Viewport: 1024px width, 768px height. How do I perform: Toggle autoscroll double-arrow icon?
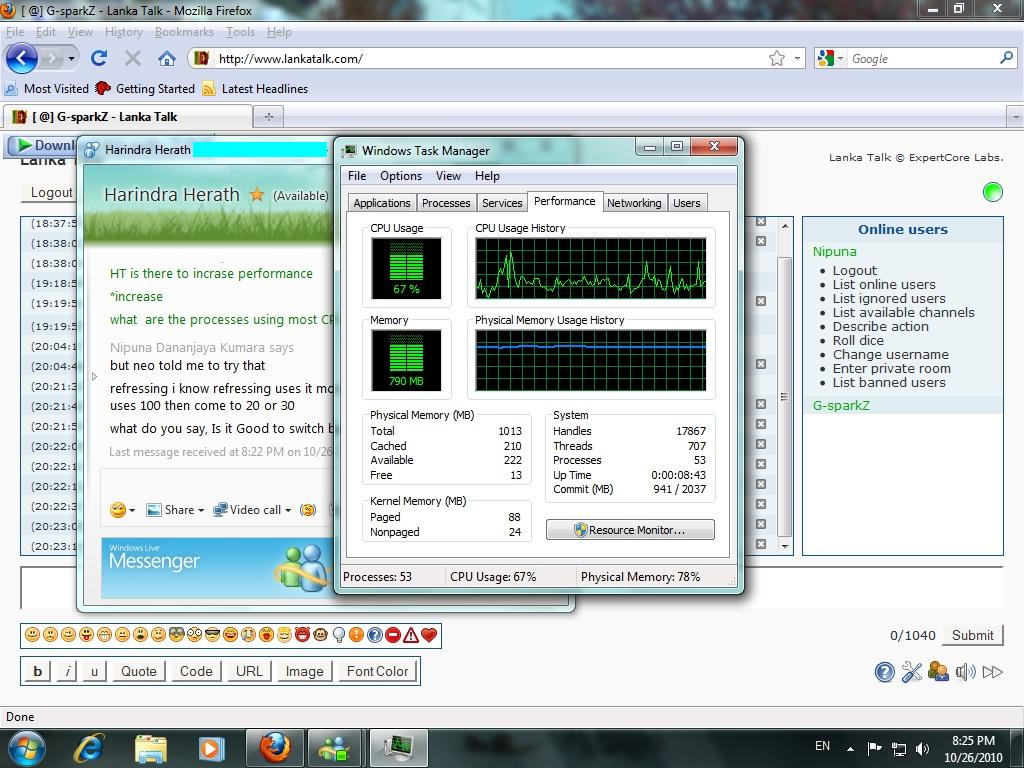[x=992, y=672]
